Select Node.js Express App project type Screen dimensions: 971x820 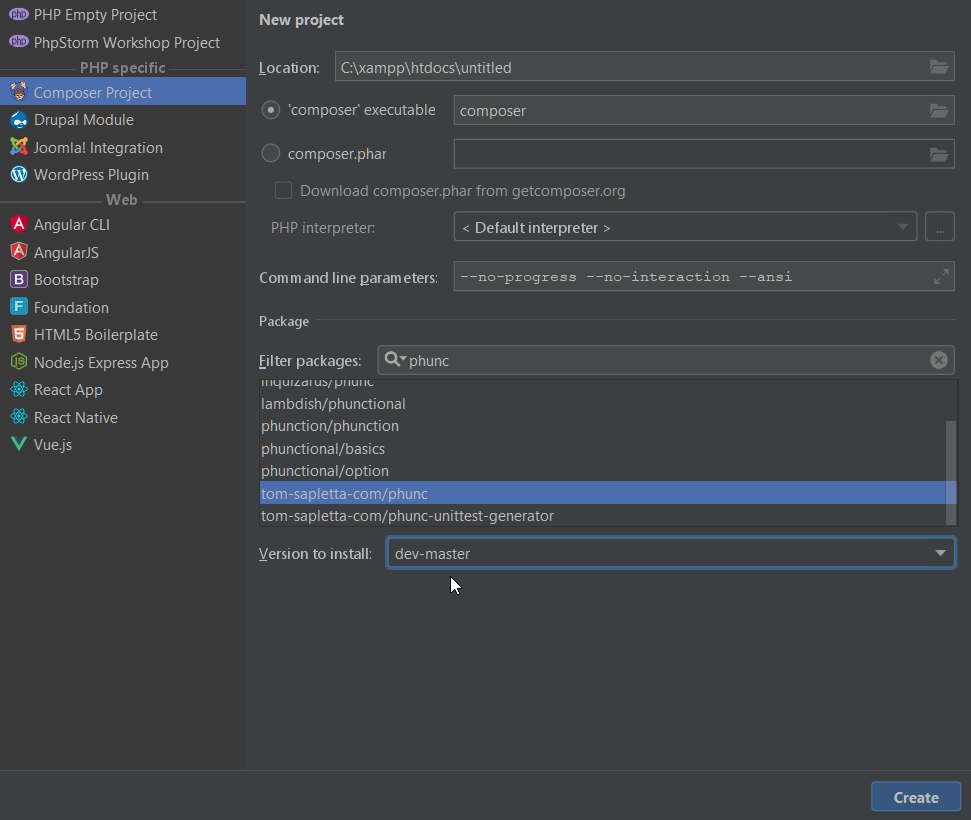123,362
